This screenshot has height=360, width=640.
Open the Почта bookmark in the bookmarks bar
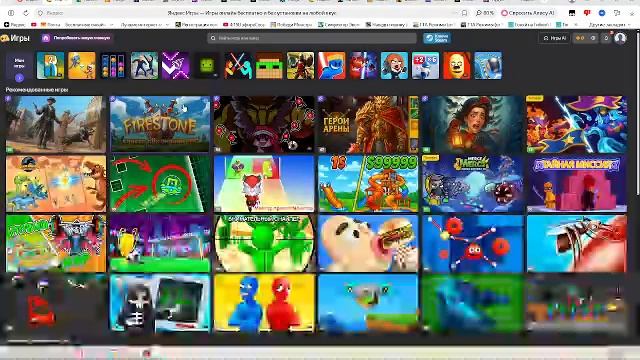(x=51, y=25)
